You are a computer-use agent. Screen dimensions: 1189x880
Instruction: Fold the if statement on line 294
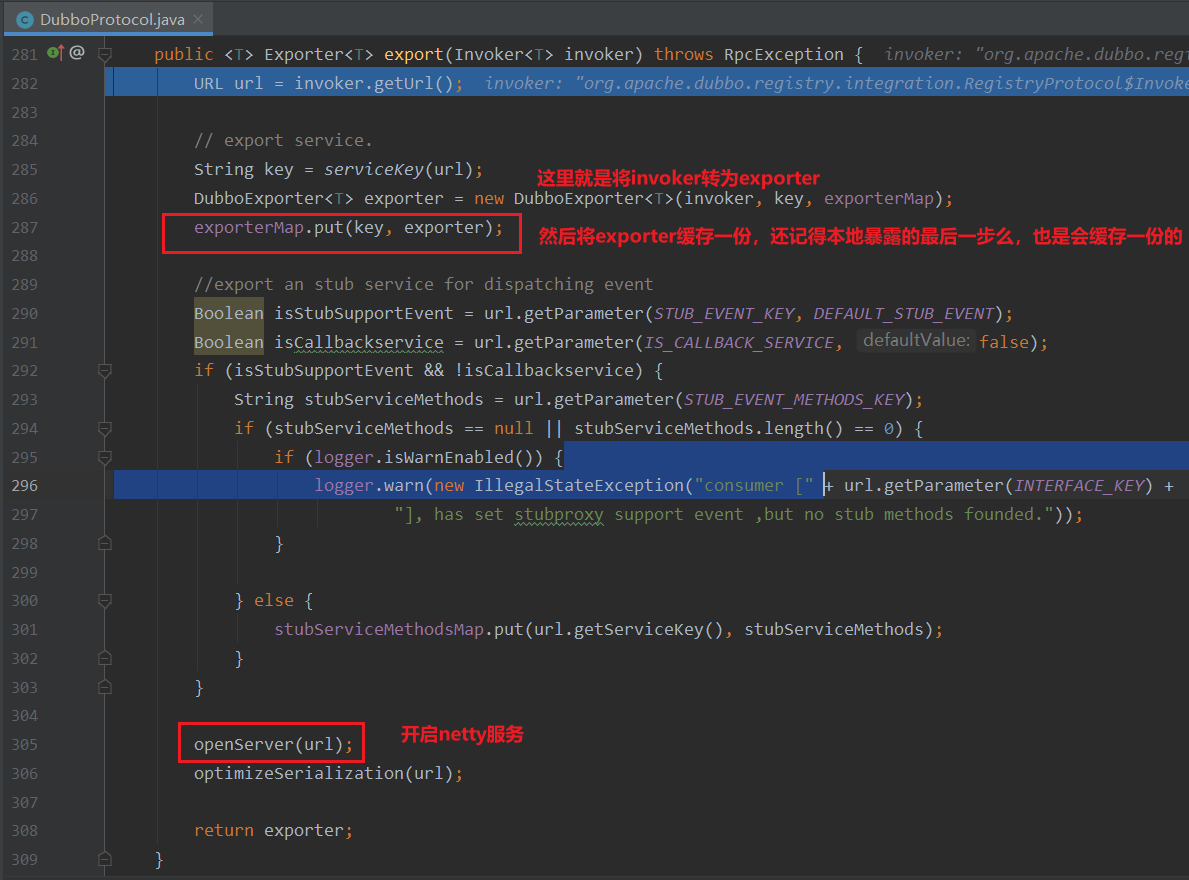tap(104, 428)
